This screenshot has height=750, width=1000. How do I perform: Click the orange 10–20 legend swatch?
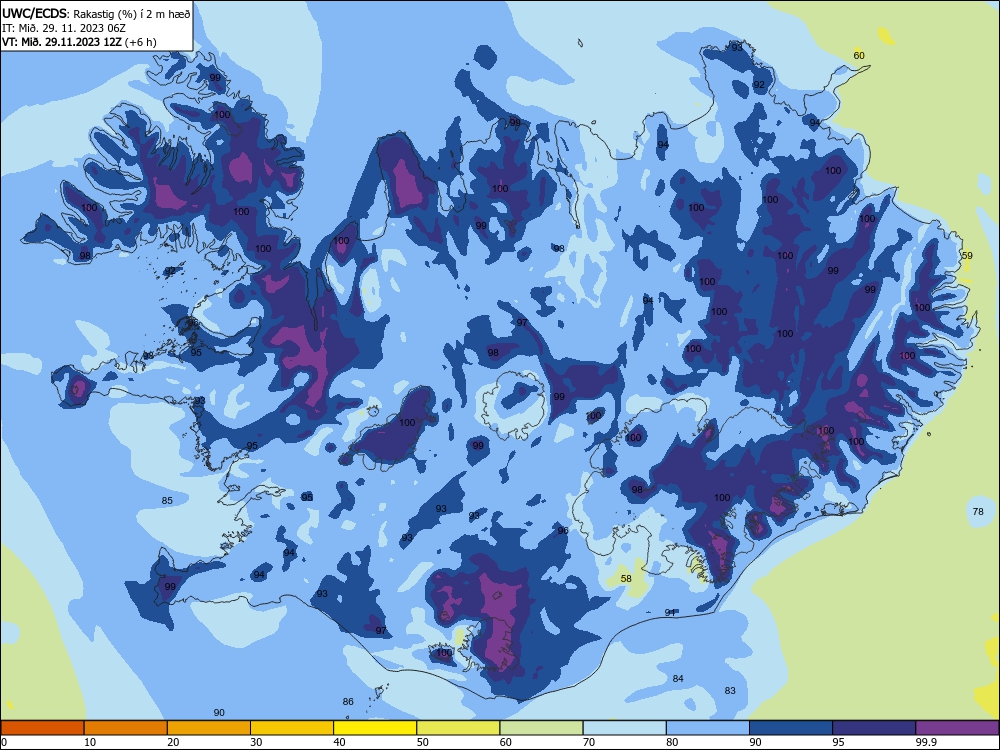coord(126,728)
